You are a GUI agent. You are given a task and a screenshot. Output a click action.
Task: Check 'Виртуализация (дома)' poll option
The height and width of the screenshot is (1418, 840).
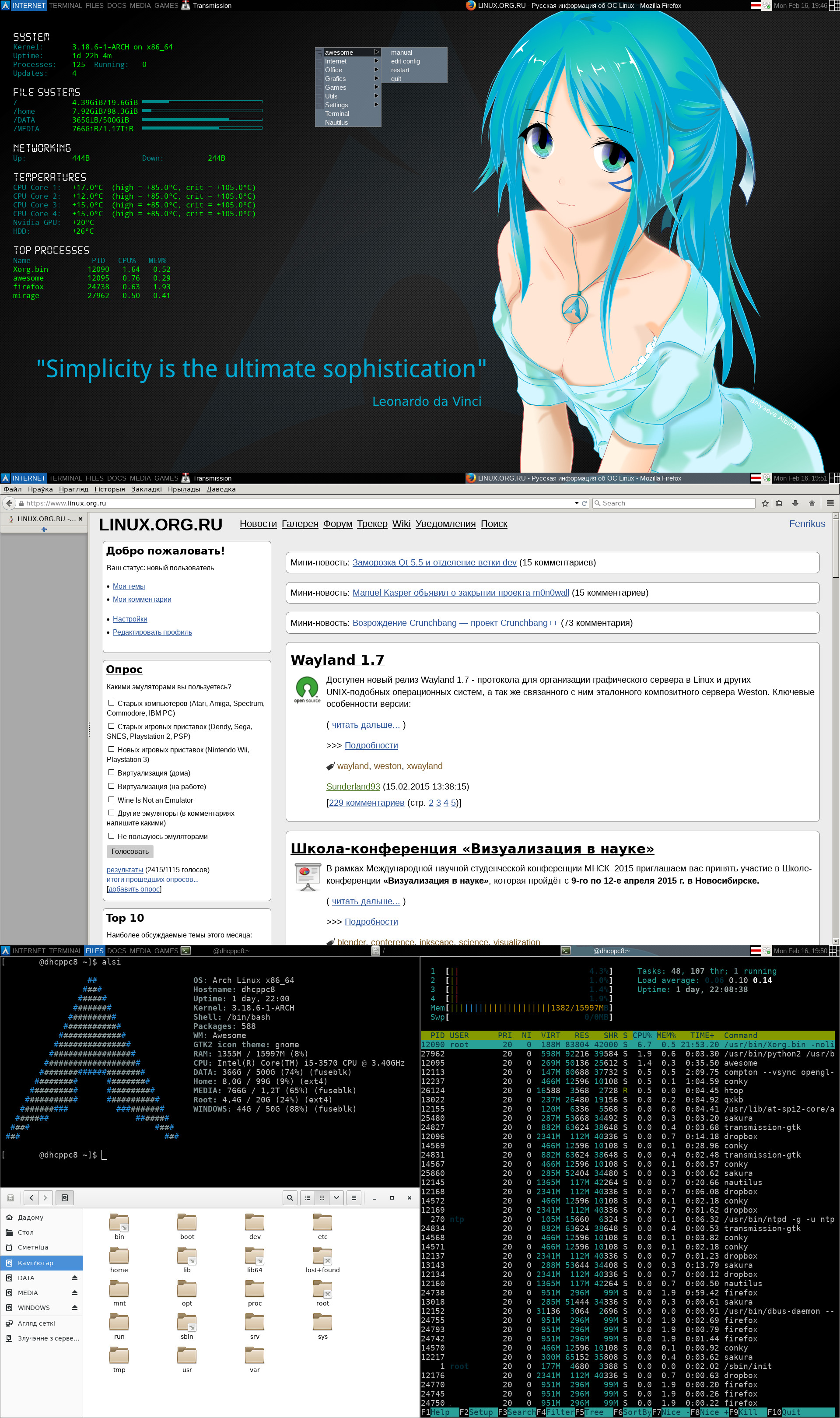[x=112, y=772]
